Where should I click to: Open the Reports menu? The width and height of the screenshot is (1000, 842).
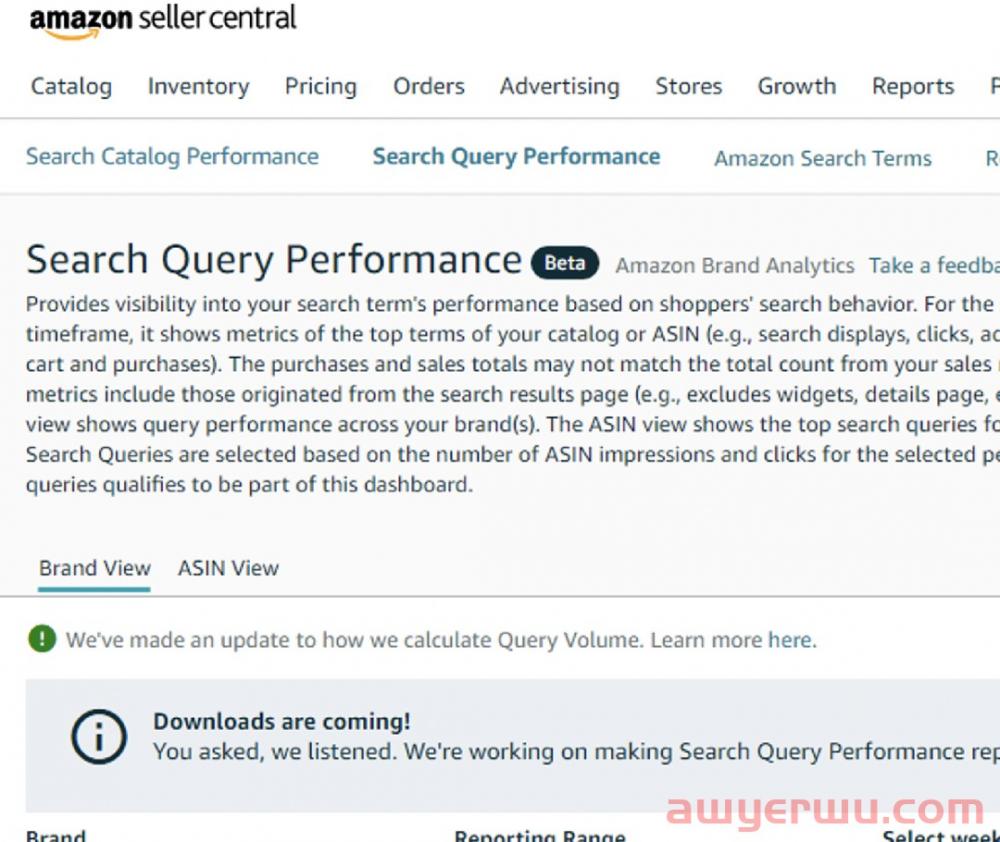(x=913, y=86)
